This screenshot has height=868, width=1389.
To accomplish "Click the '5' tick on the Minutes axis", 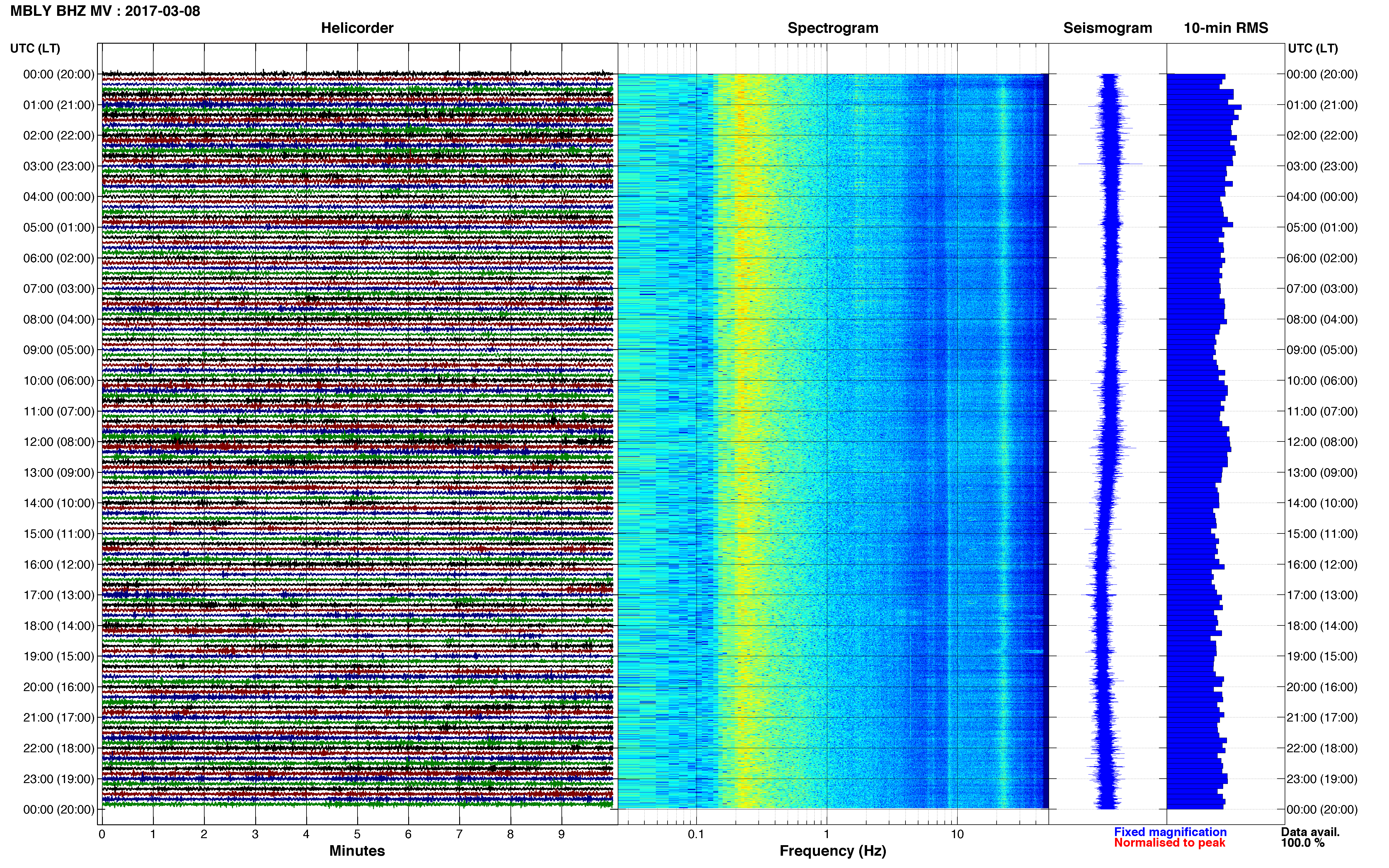I will tap(357, 834).
